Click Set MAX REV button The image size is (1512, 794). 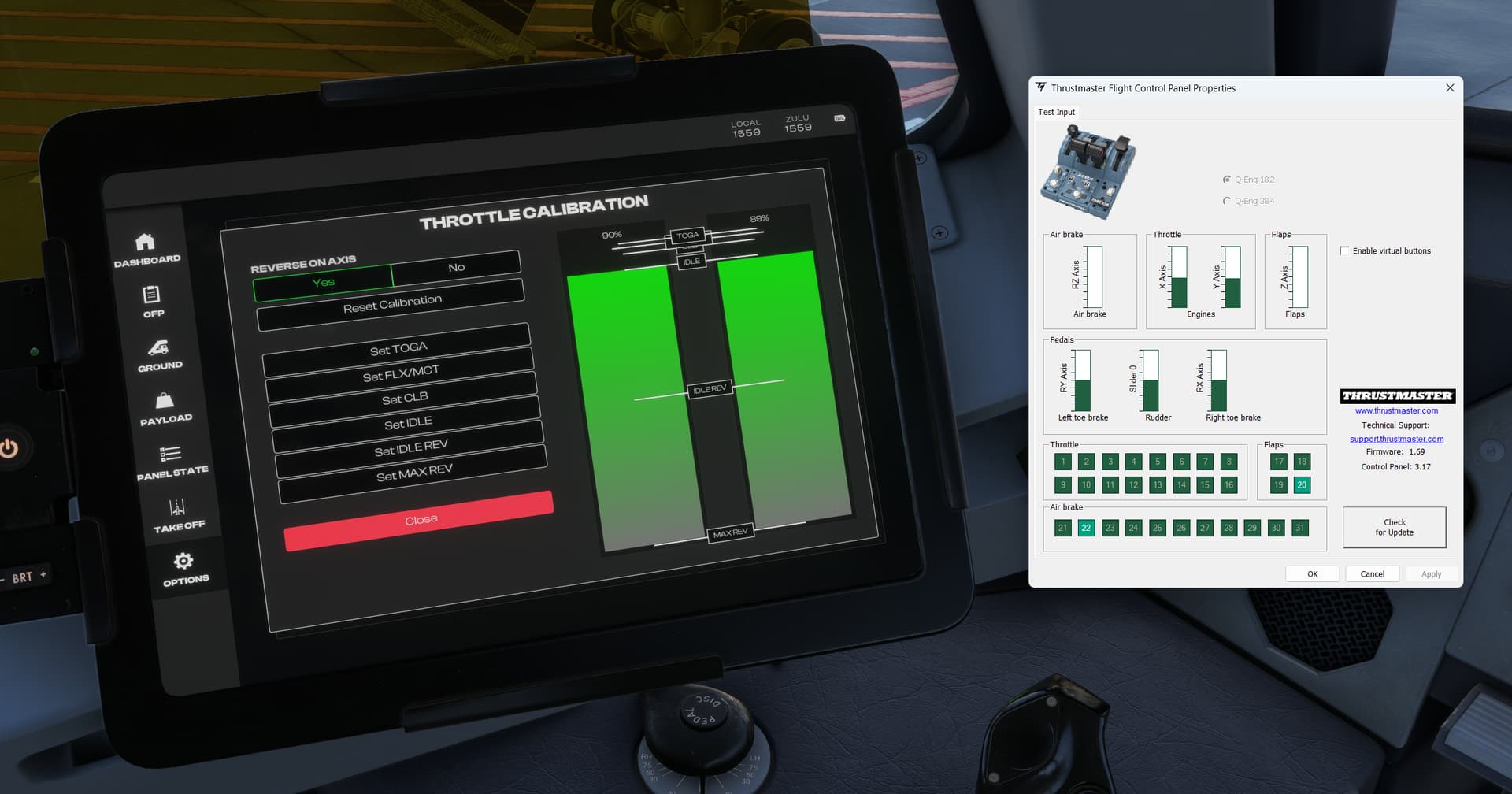pyautogui.click(x=413, y=473)
